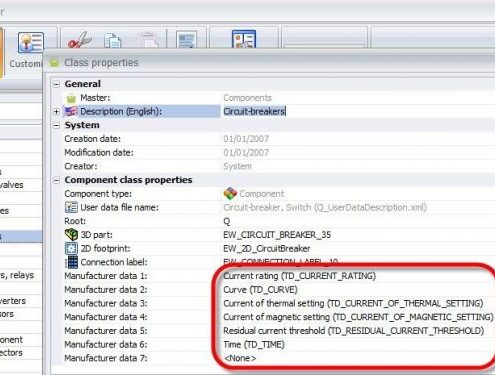Collapse the General section
The height and width of the screenshot is (375, 495).
57,84
